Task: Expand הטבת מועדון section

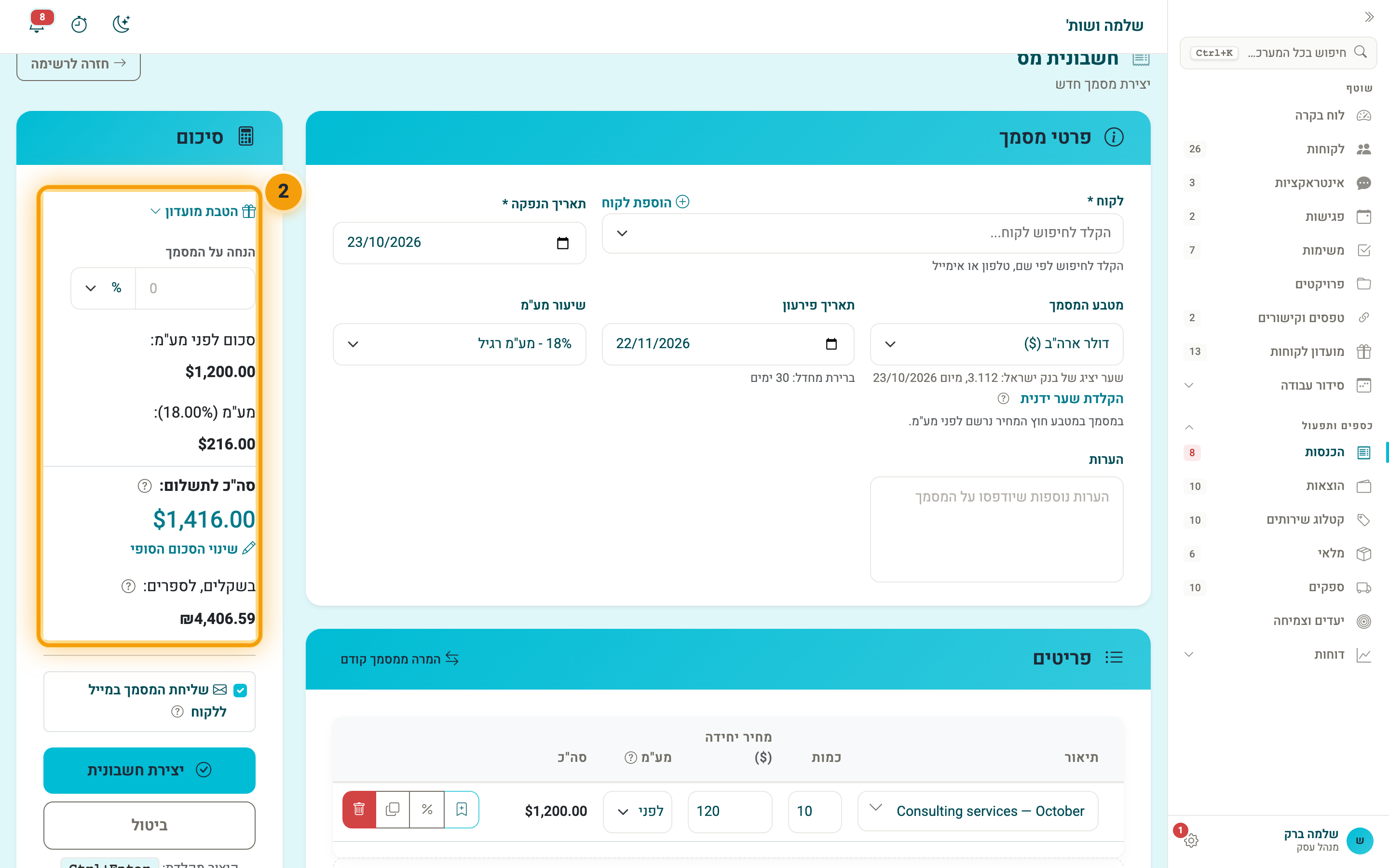Action: point(203,212)
